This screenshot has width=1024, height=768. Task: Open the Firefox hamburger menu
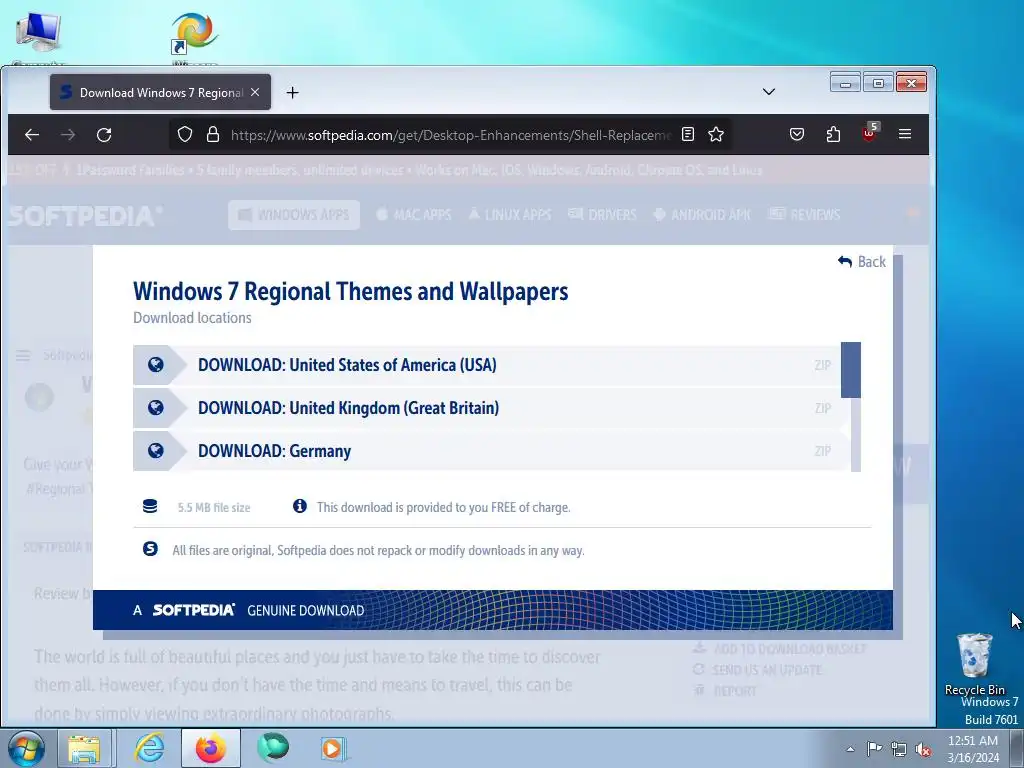tap(904, 135)
